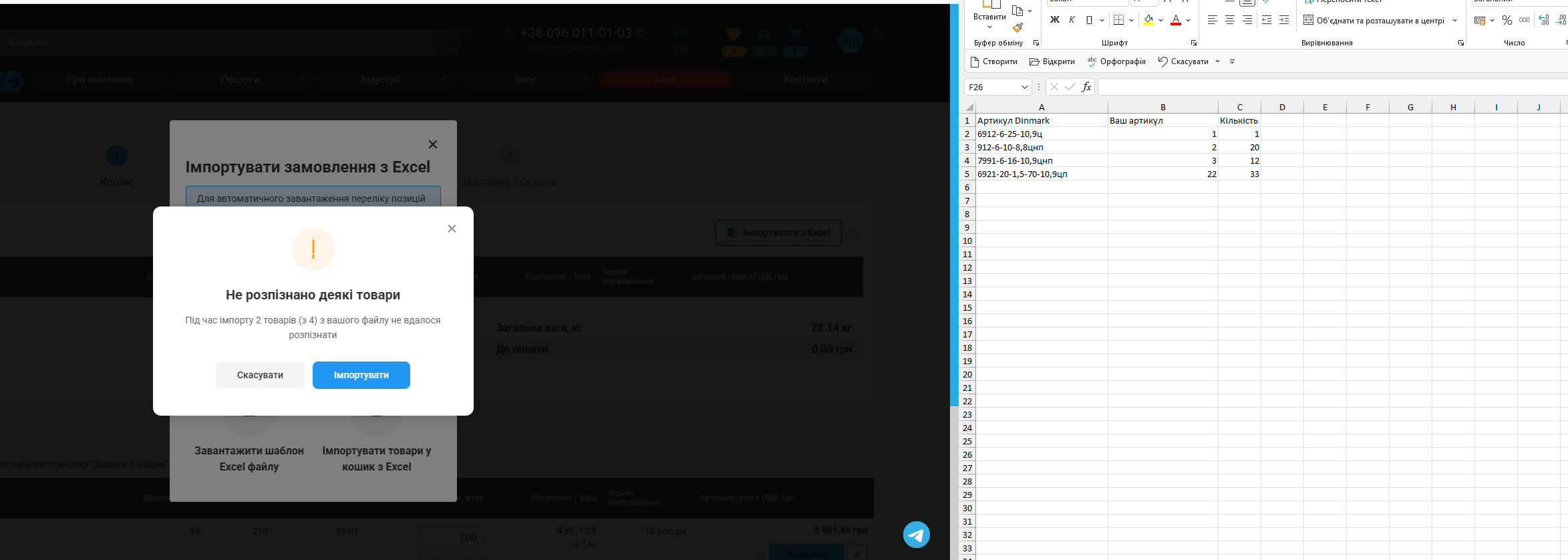This screenshot has width=1568, height=560.
Task: Open Customize Quick Access Toolbar menu
Action: [1233, 61]
